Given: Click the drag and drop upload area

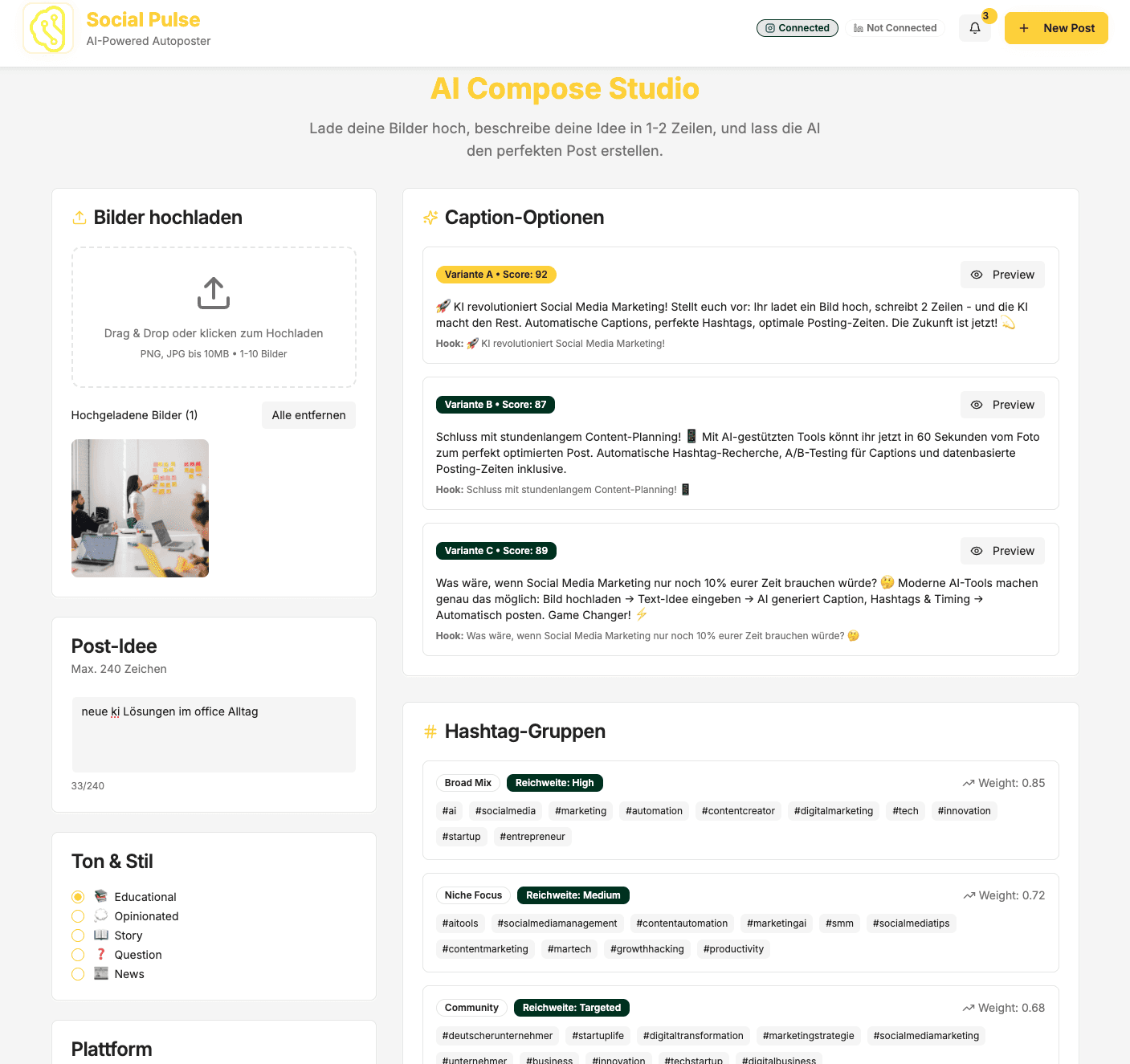Looking at the screenshot, I should tap(214, 317).
